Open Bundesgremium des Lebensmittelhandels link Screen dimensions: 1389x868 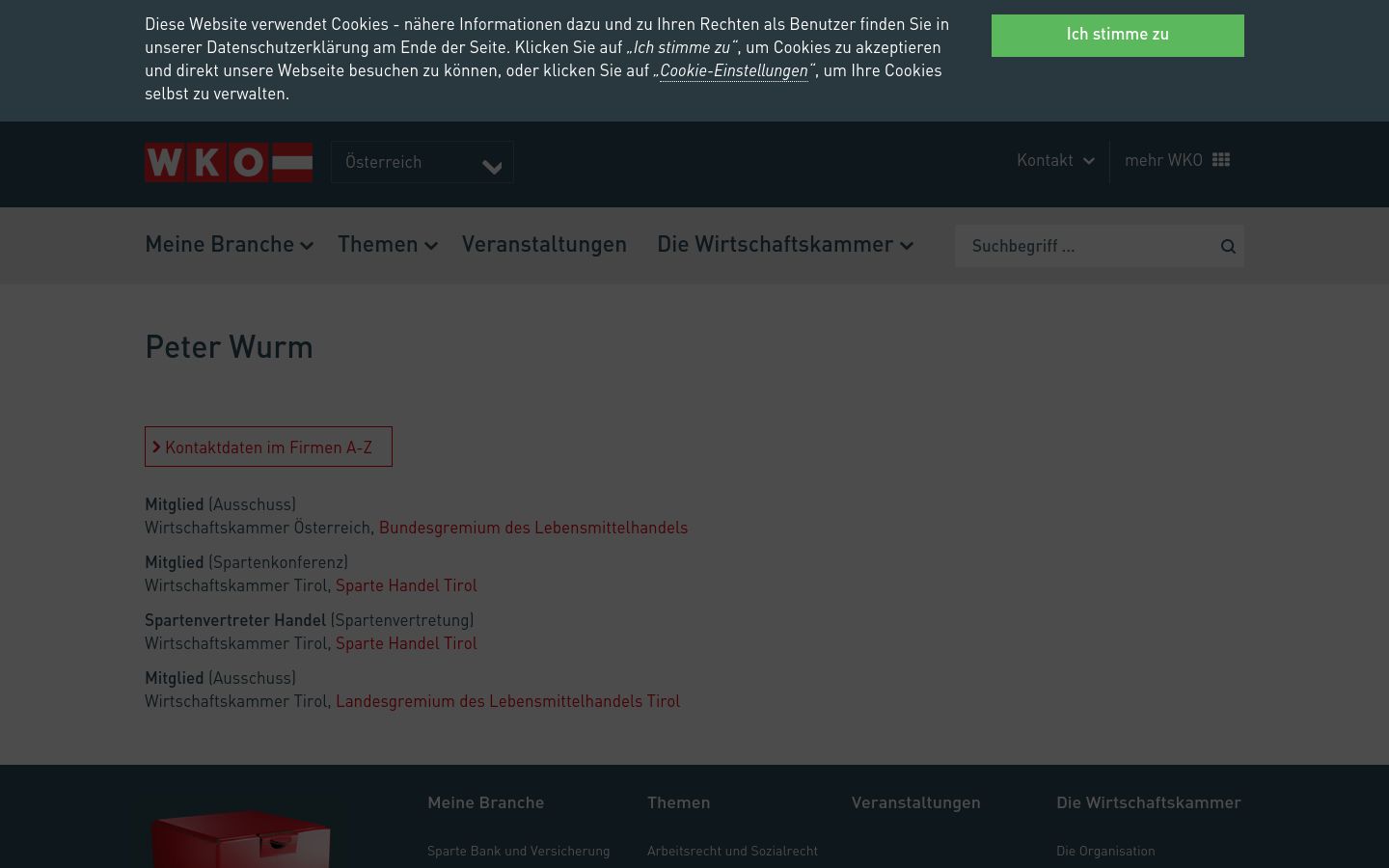(x=533, y=528)
